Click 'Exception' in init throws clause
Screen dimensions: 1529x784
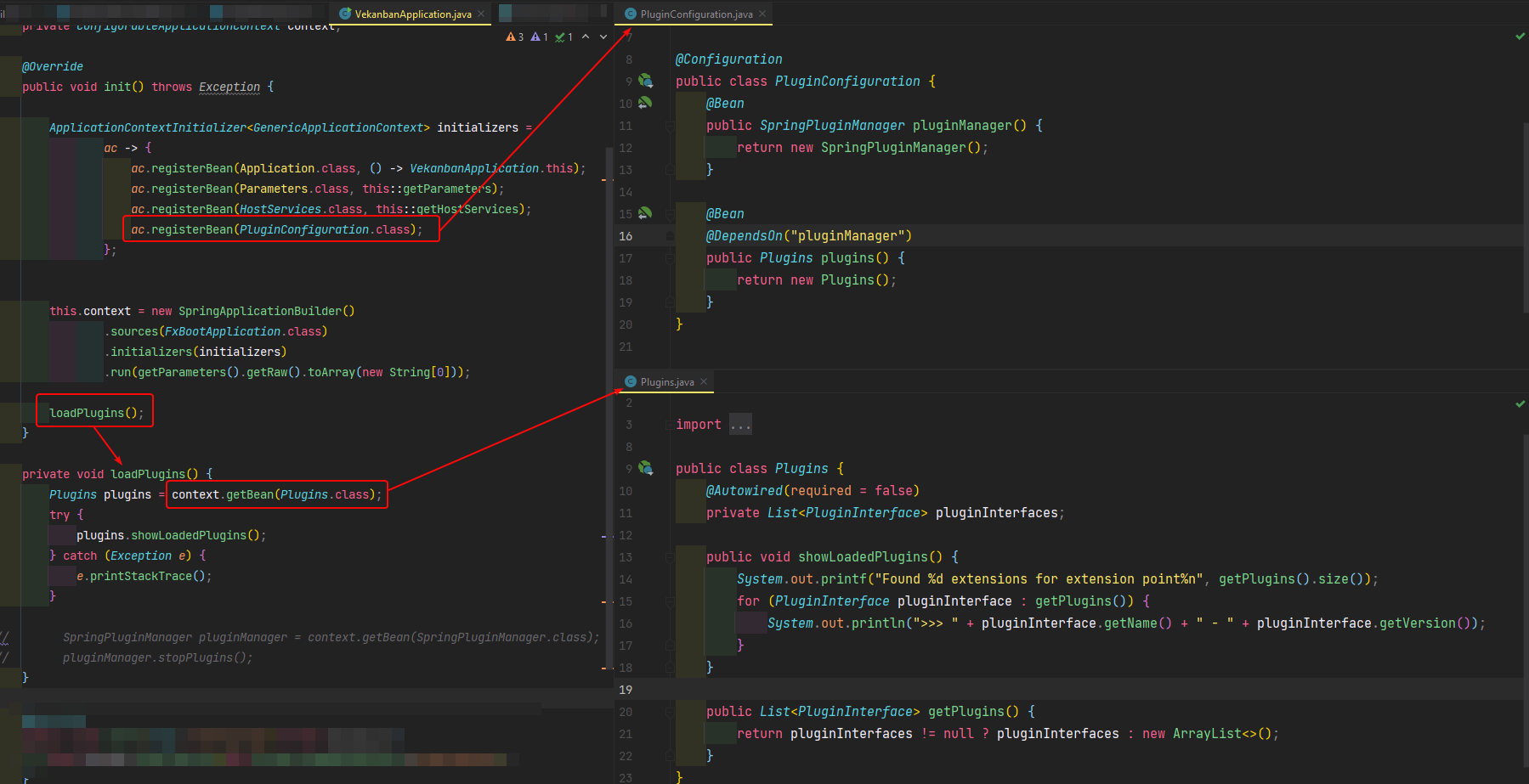click(x=229, y=87)
